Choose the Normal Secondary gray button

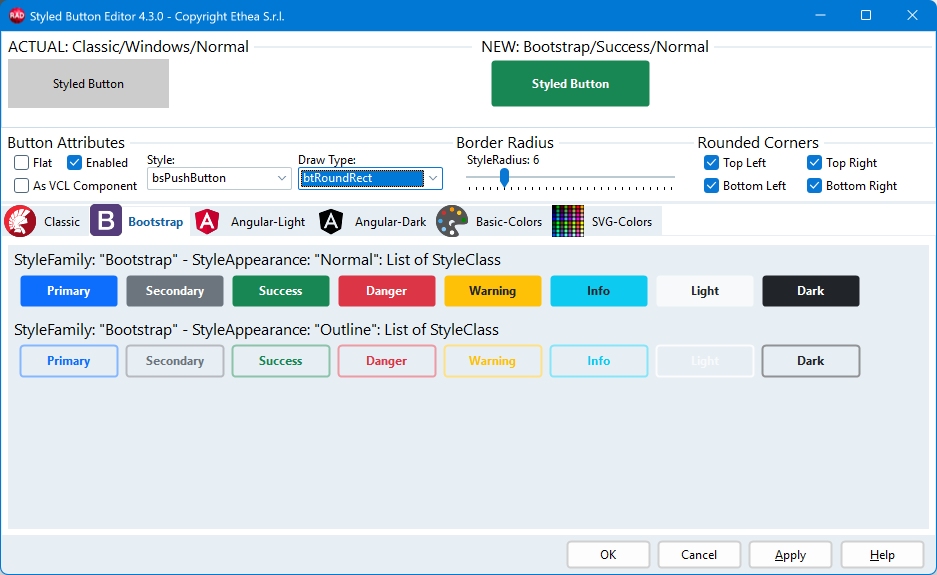coord(174,291)
